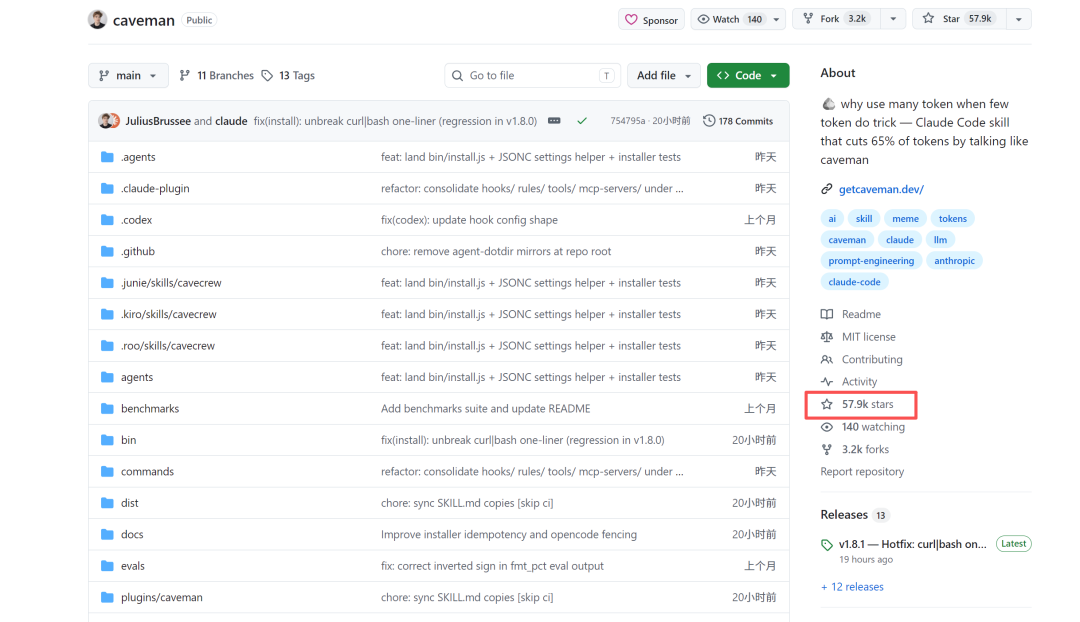Open the .github folder icon

(x=107, y=251)
